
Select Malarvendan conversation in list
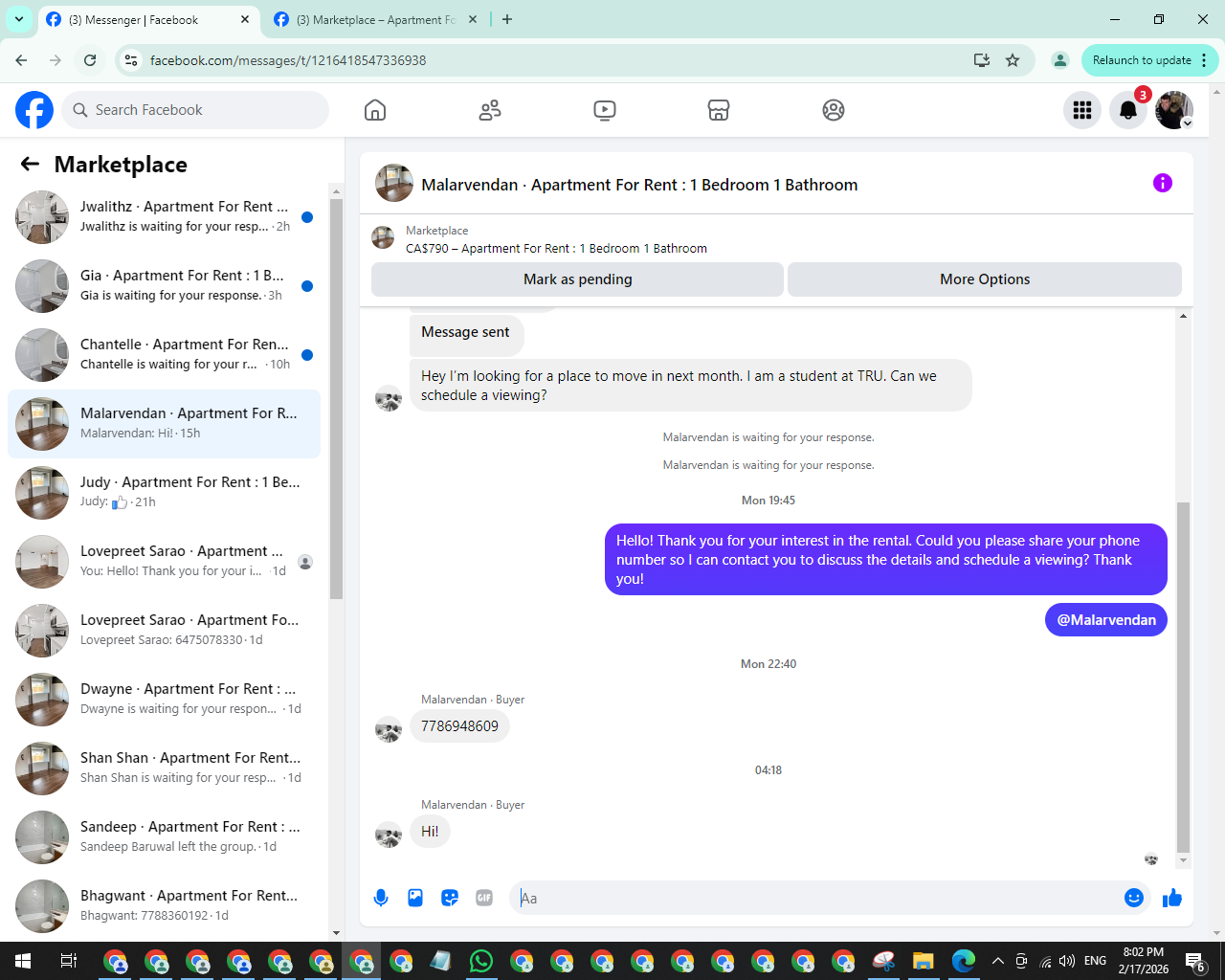164,424
